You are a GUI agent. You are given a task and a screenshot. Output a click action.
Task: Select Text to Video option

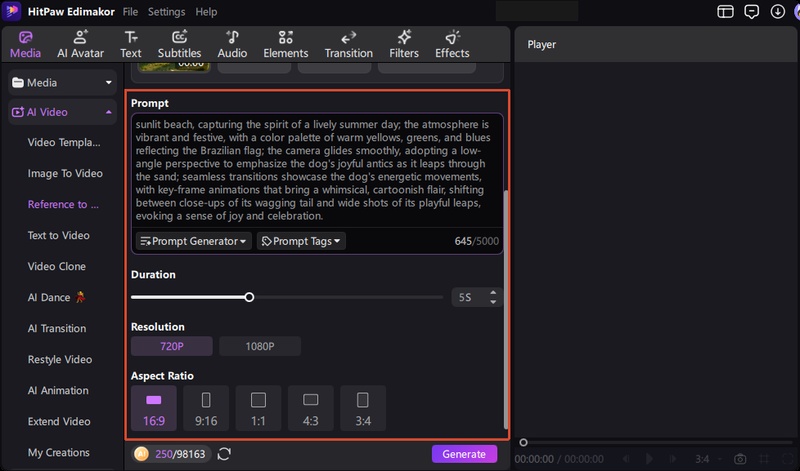pos(58,235)
